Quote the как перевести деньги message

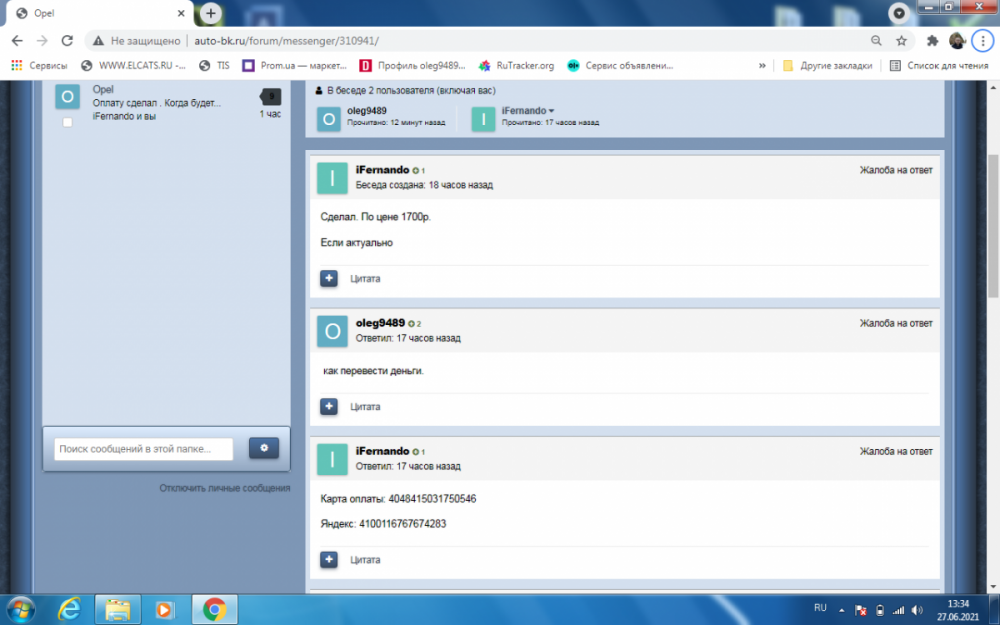(365, 406)
